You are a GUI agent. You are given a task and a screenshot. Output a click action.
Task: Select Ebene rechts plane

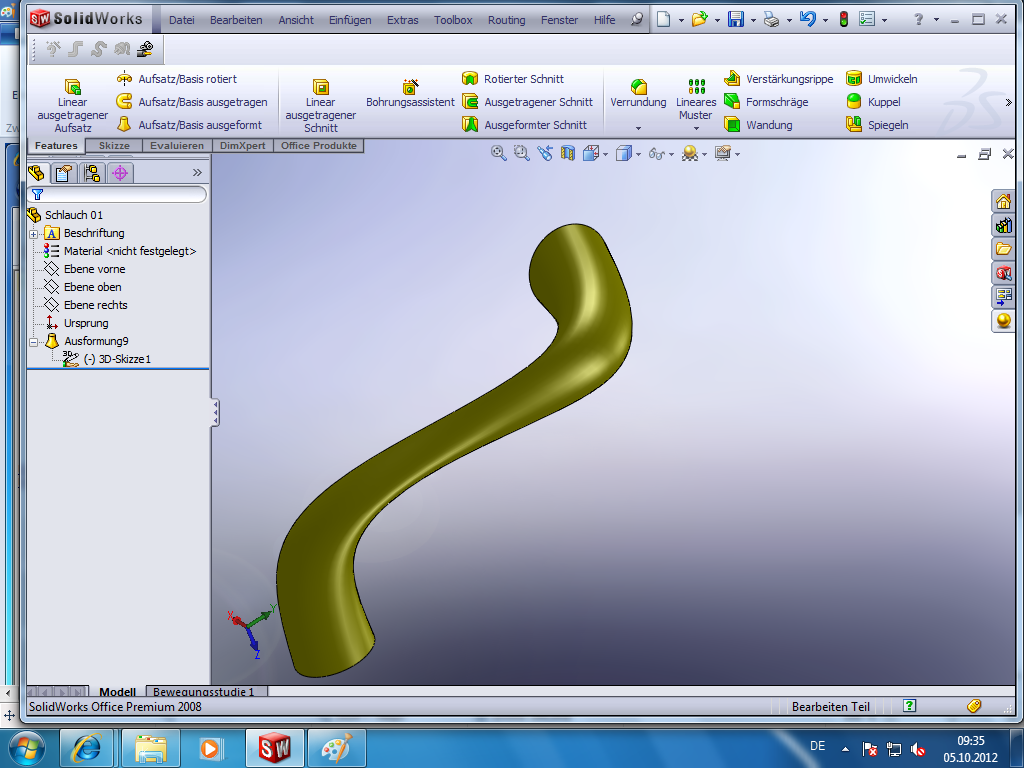click(x=86, y=305)
